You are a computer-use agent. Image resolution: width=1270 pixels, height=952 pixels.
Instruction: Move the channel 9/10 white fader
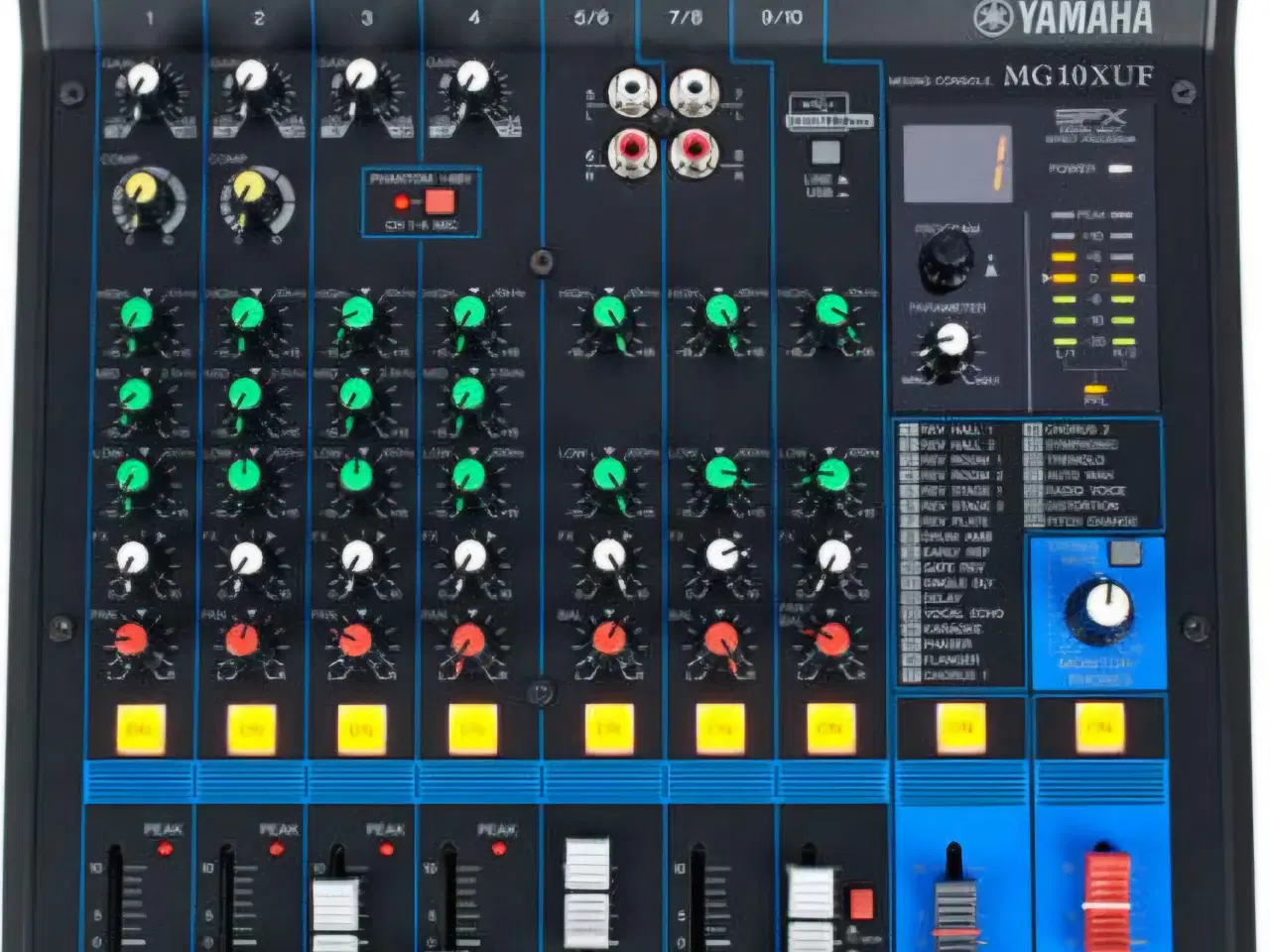point(812,906)
